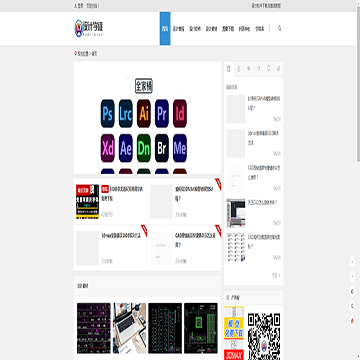This screenshot has height=360, width=360.
Task: Click the floating scroll-to-top arrow button
Action: 352,262
